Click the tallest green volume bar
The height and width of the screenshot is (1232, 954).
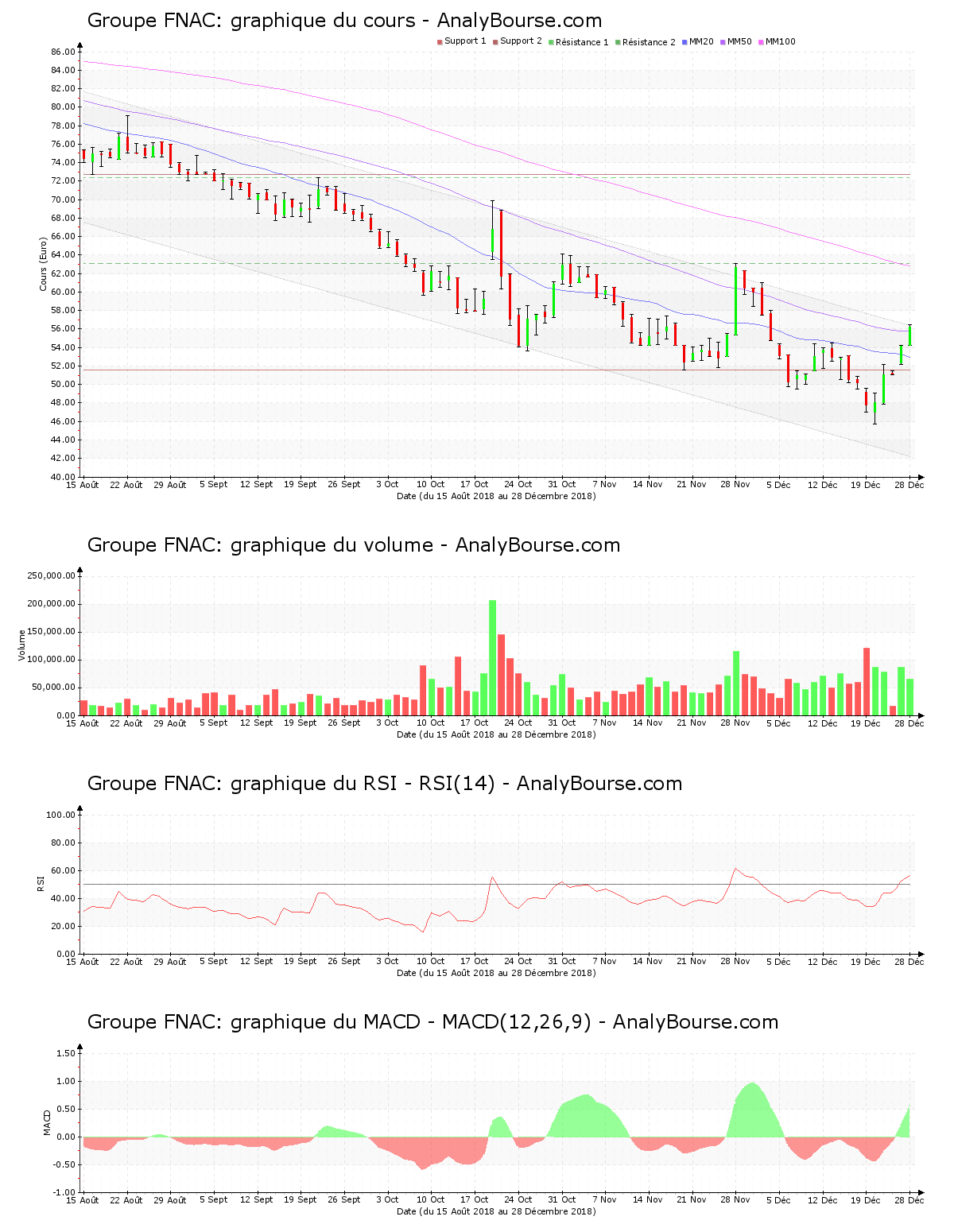492,657
